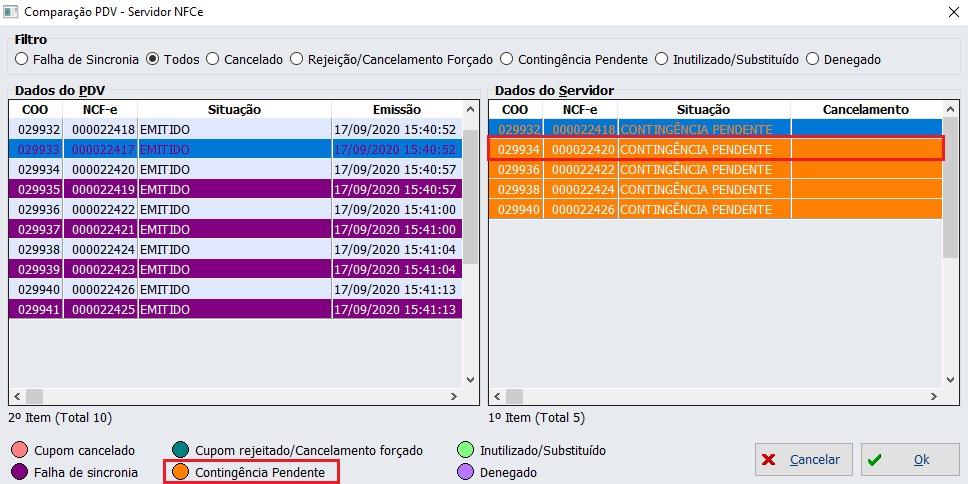The width and height of the screenshot is (968, 484).
Task: Select server row with COO 029938
Action: point(715,189)
